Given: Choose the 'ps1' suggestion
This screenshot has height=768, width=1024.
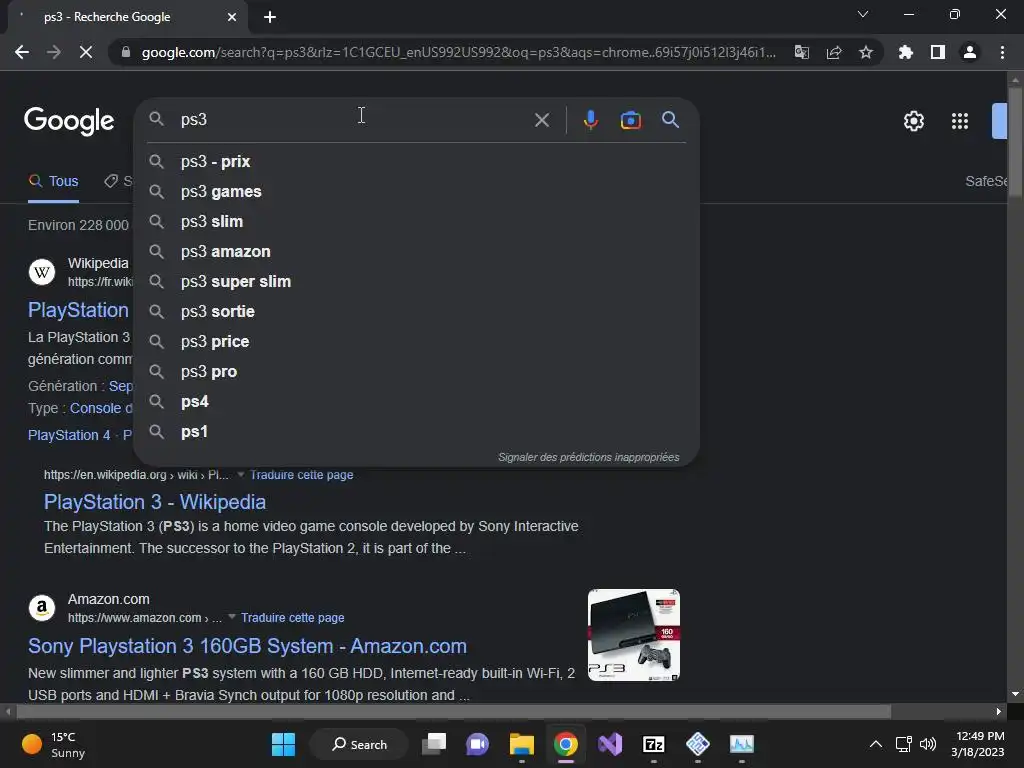Looking at the screenshot, I should click(x=416, y=432).
